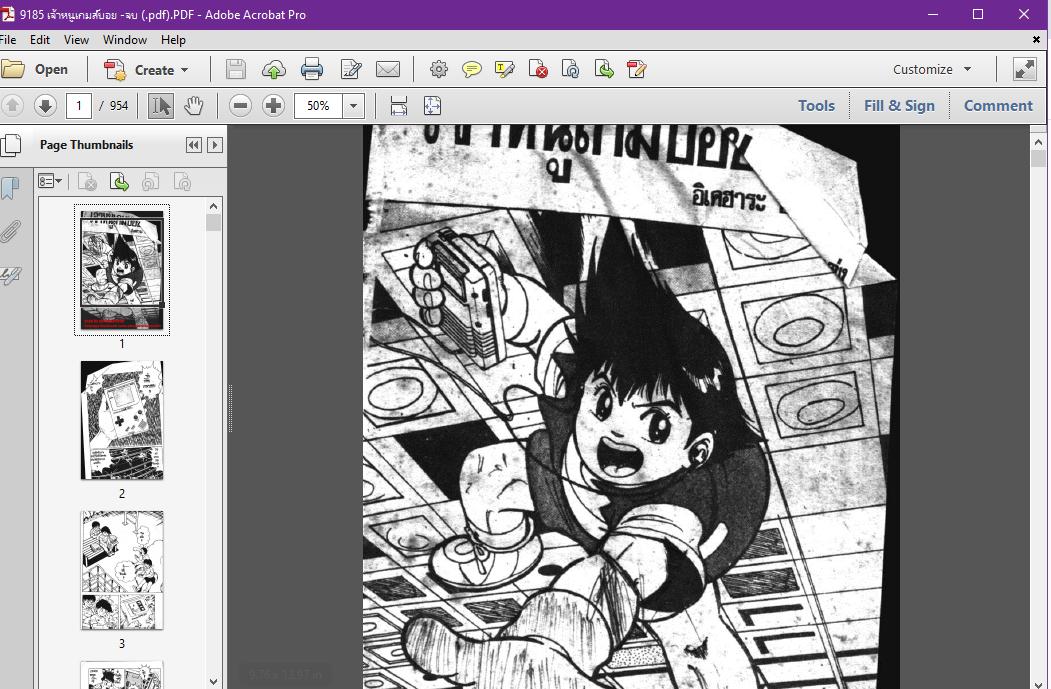Click the Open file button
The height and width of the screenshot is (689, 1051).
[x=35, y=69]
